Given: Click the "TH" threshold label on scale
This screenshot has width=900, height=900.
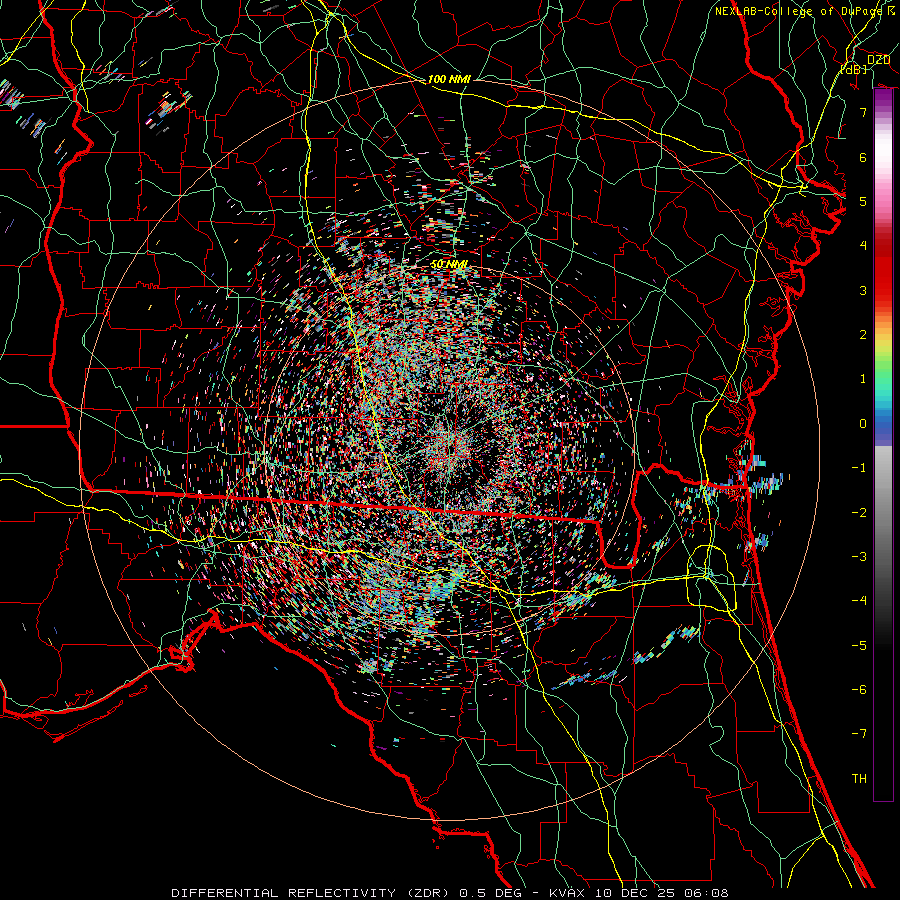Looking at the screenshot, I should pos(859,779).
